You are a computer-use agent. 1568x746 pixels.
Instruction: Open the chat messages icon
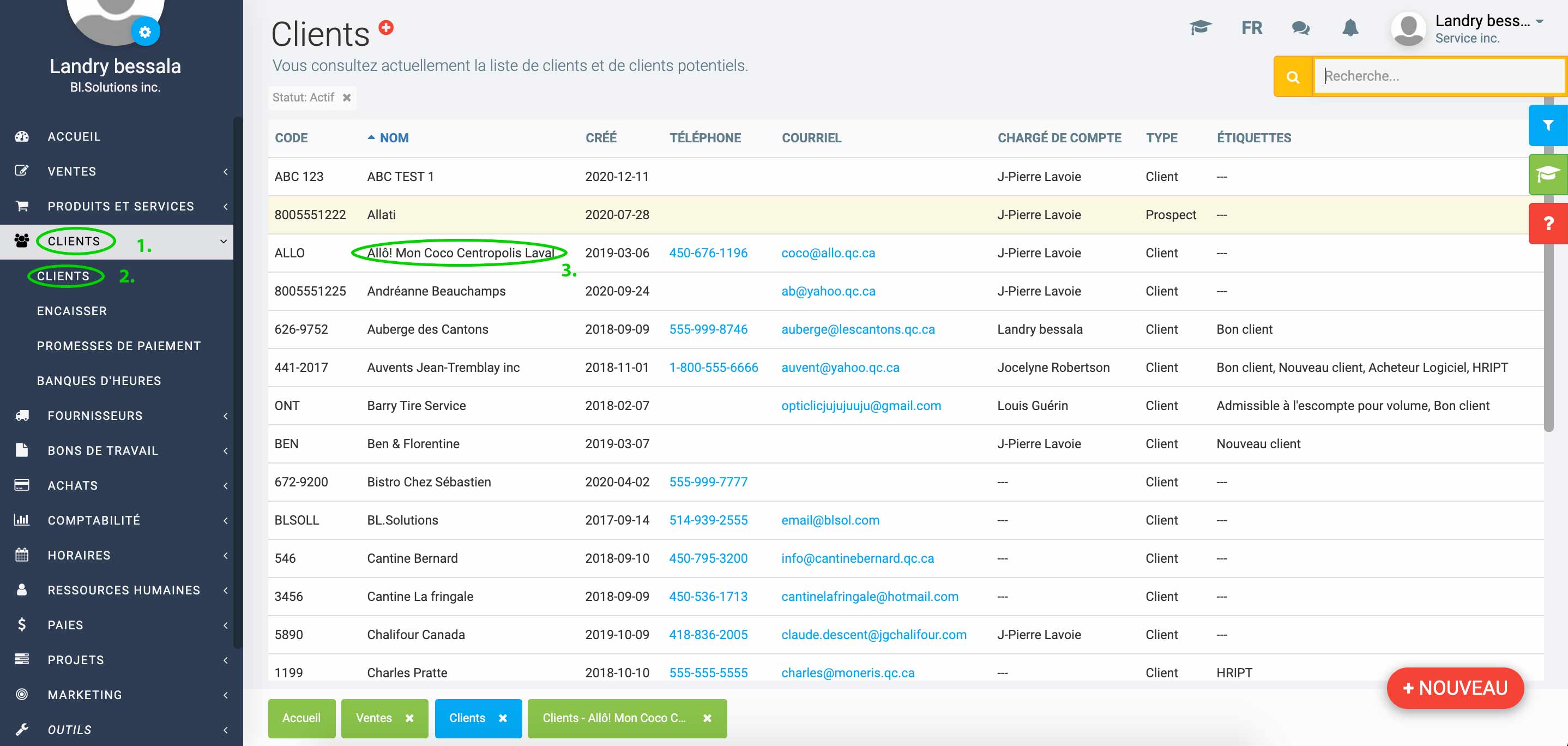(1300, 28)
